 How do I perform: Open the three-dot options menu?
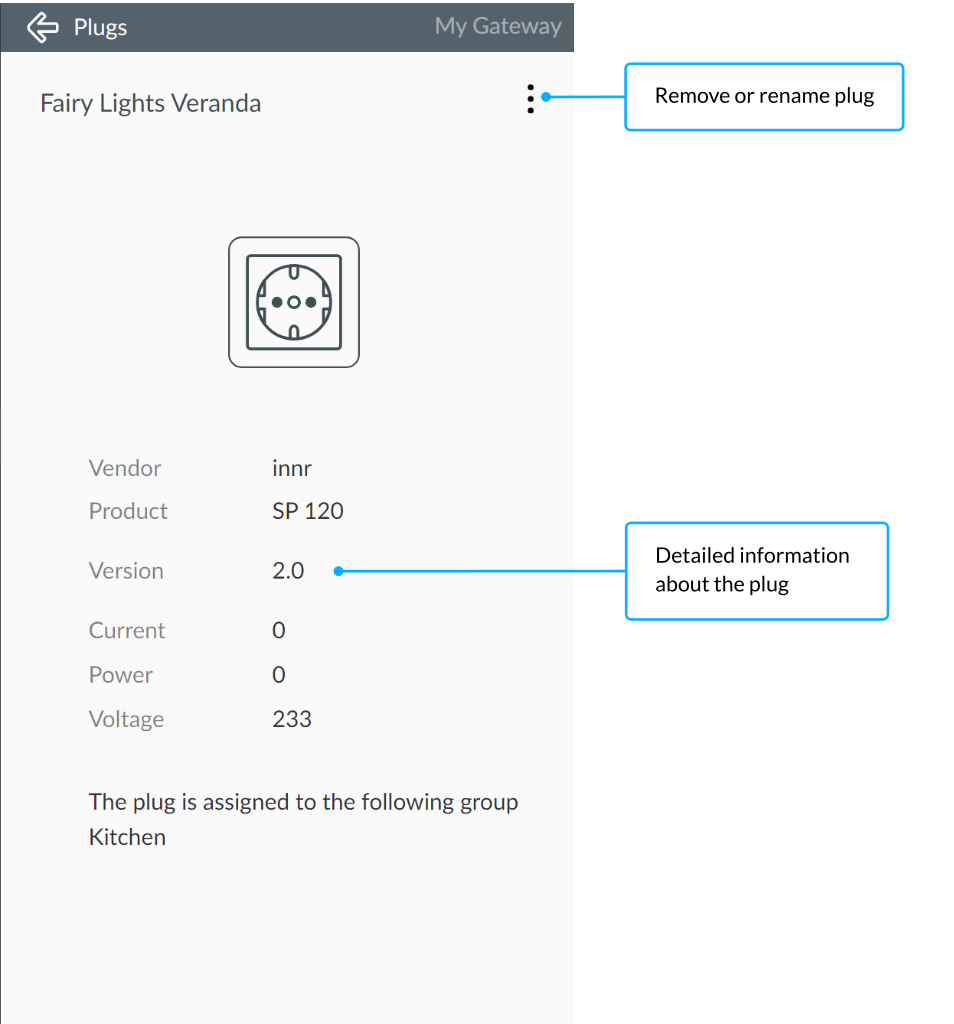[530, 98]
